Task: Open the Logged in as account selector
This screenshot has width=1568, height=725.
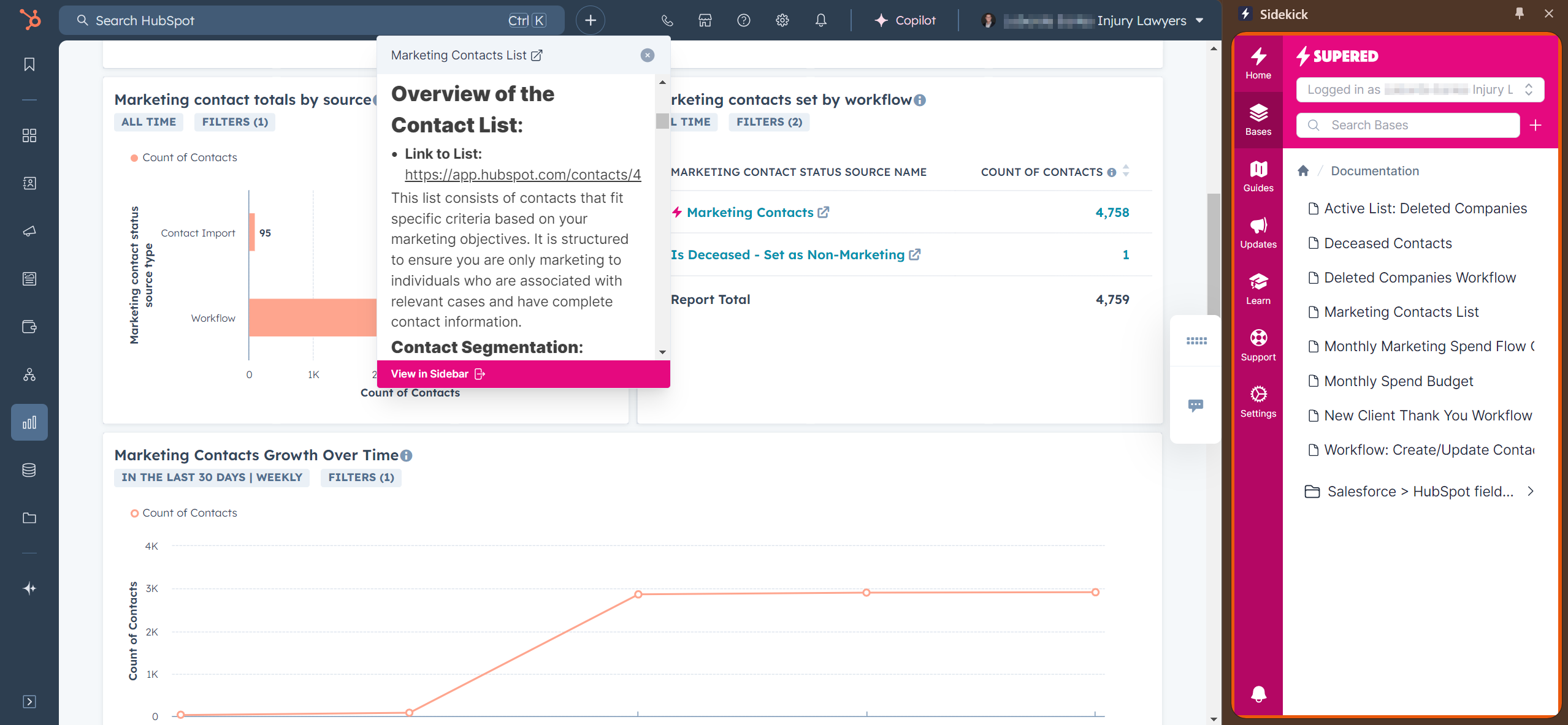Action: pyautogui.click(x=1420, y=89)
